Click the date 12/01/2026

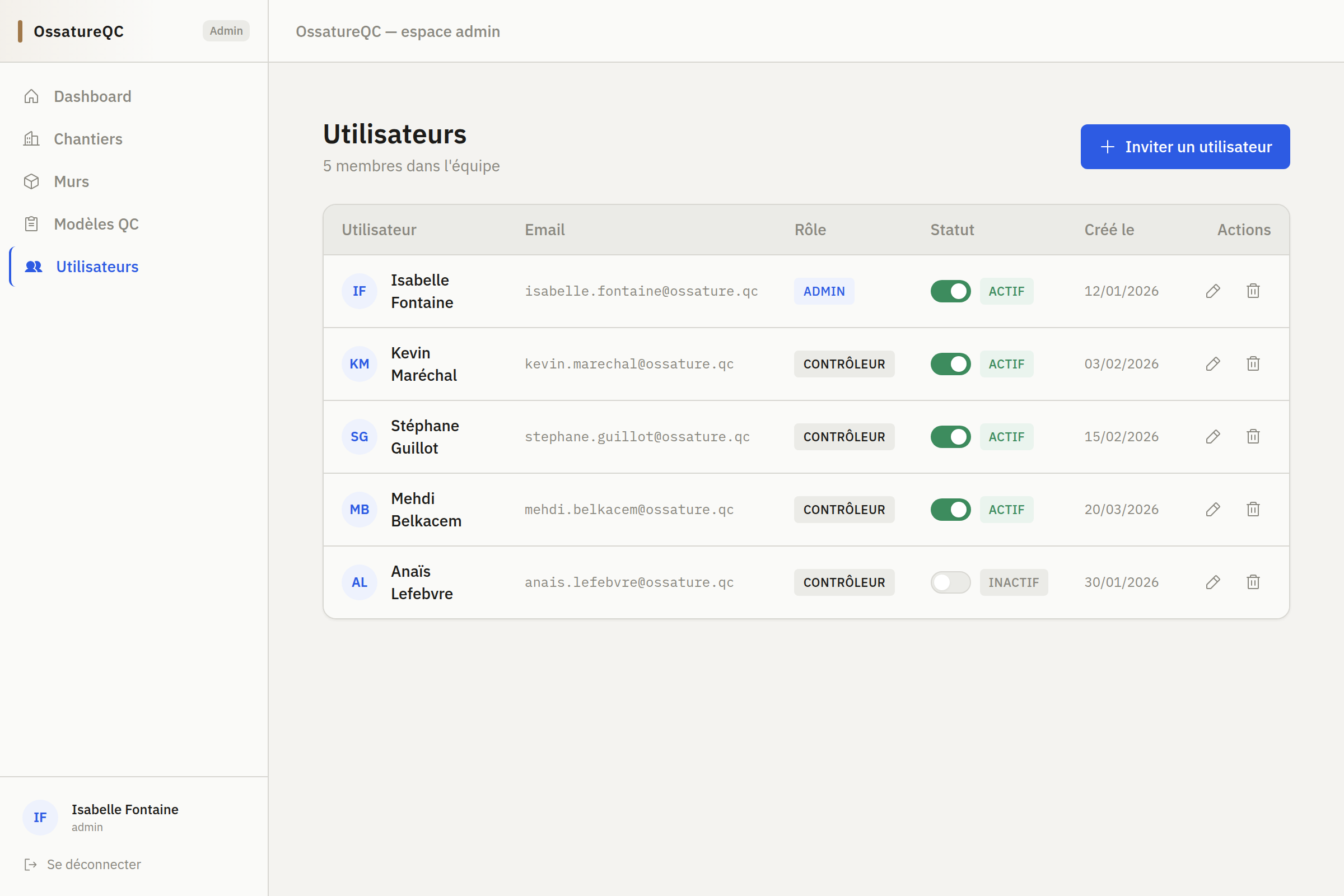[x=1121, y=291]
